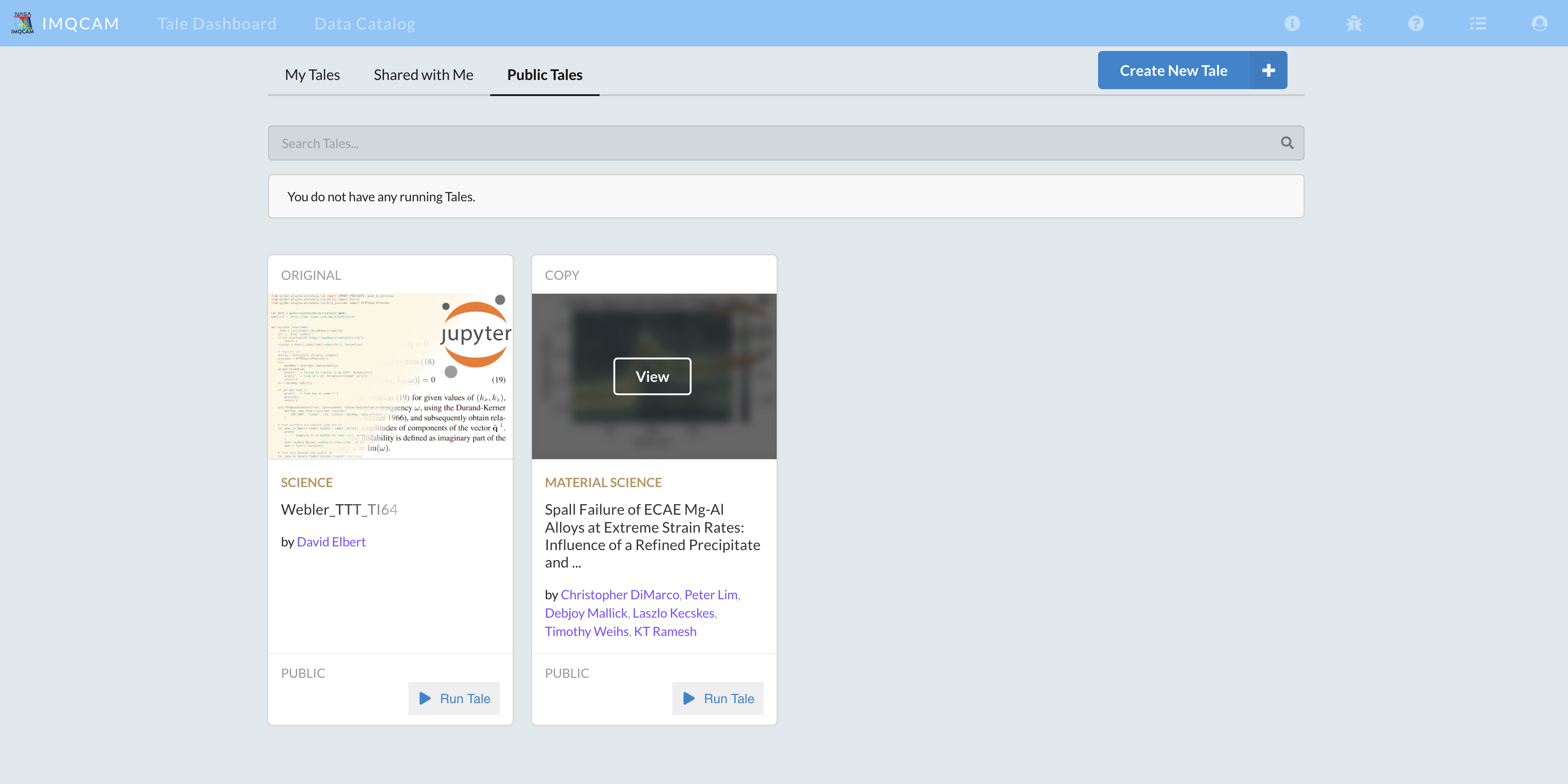Click the IMQCAM logo icon

click(23, 23)
